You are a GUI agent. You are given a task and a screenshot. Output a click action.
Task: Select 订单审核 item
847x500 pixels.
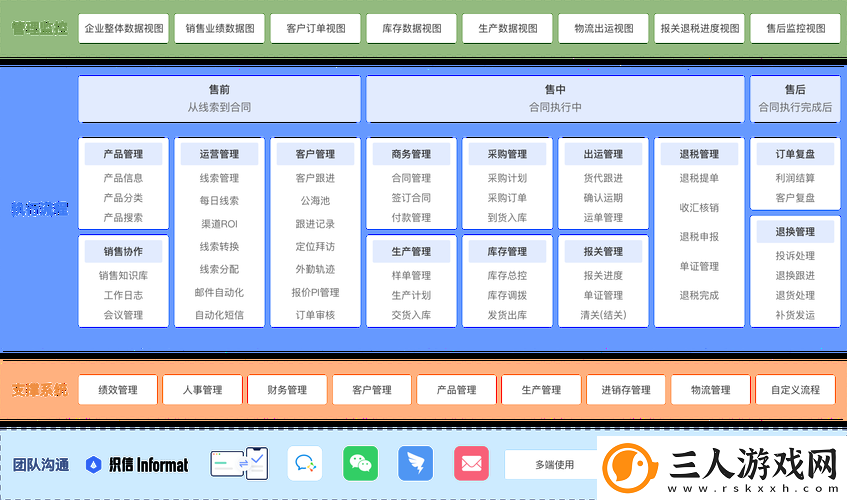(315, 315)
